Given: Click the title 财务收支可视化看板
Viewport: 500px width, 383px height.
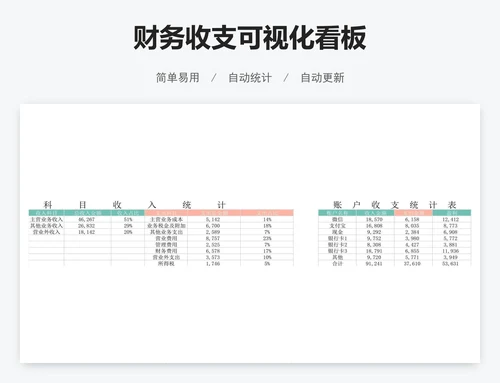Looking at the screenshot, I should click(x=250, y=37).
